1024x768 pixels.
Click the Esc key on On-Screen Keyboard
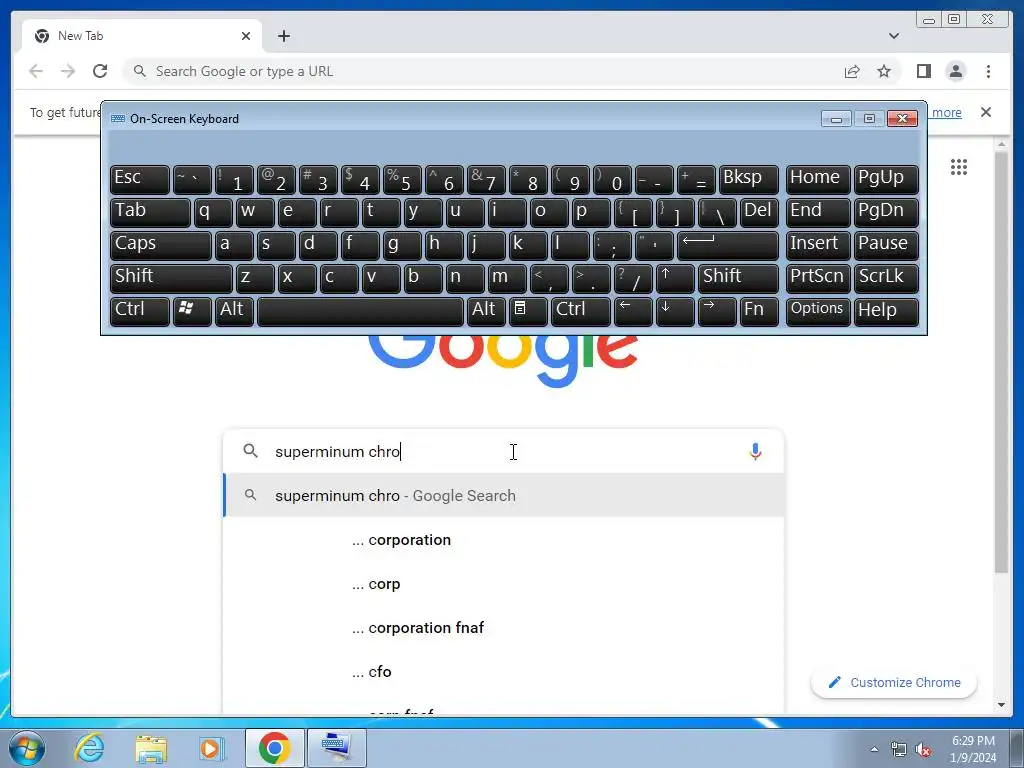click(140, 179)
